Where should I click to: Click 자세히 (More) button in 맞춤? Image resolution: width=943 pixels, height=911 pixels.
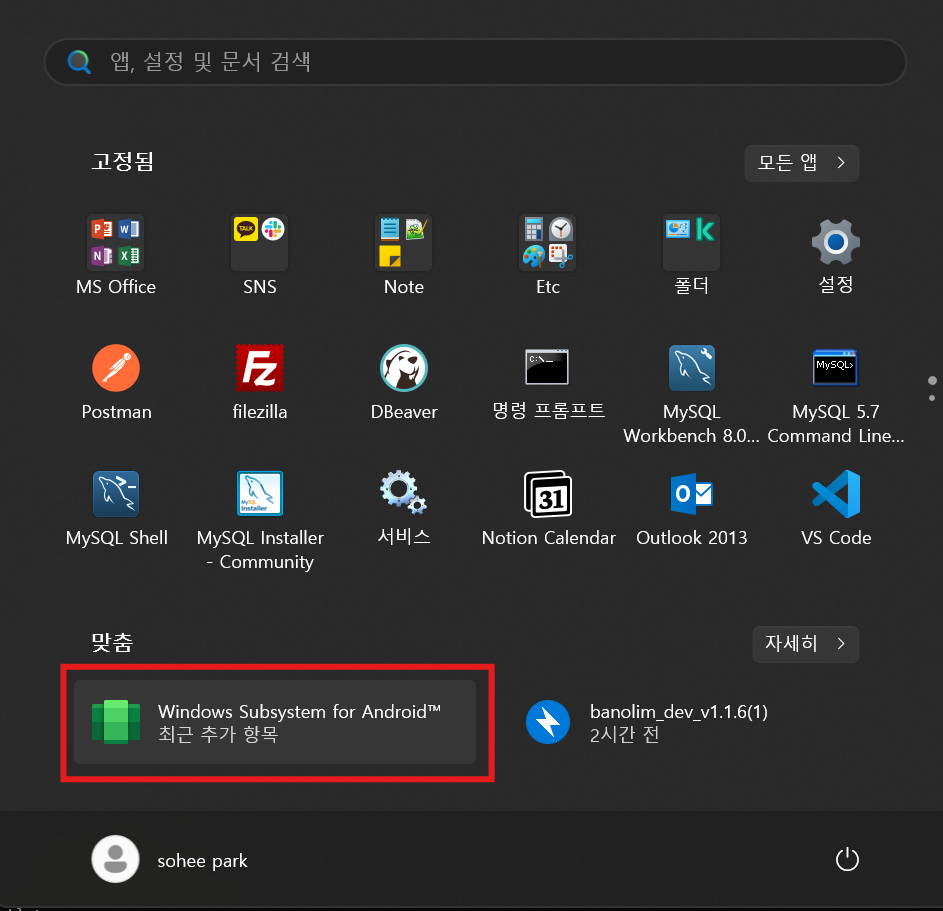805,644
